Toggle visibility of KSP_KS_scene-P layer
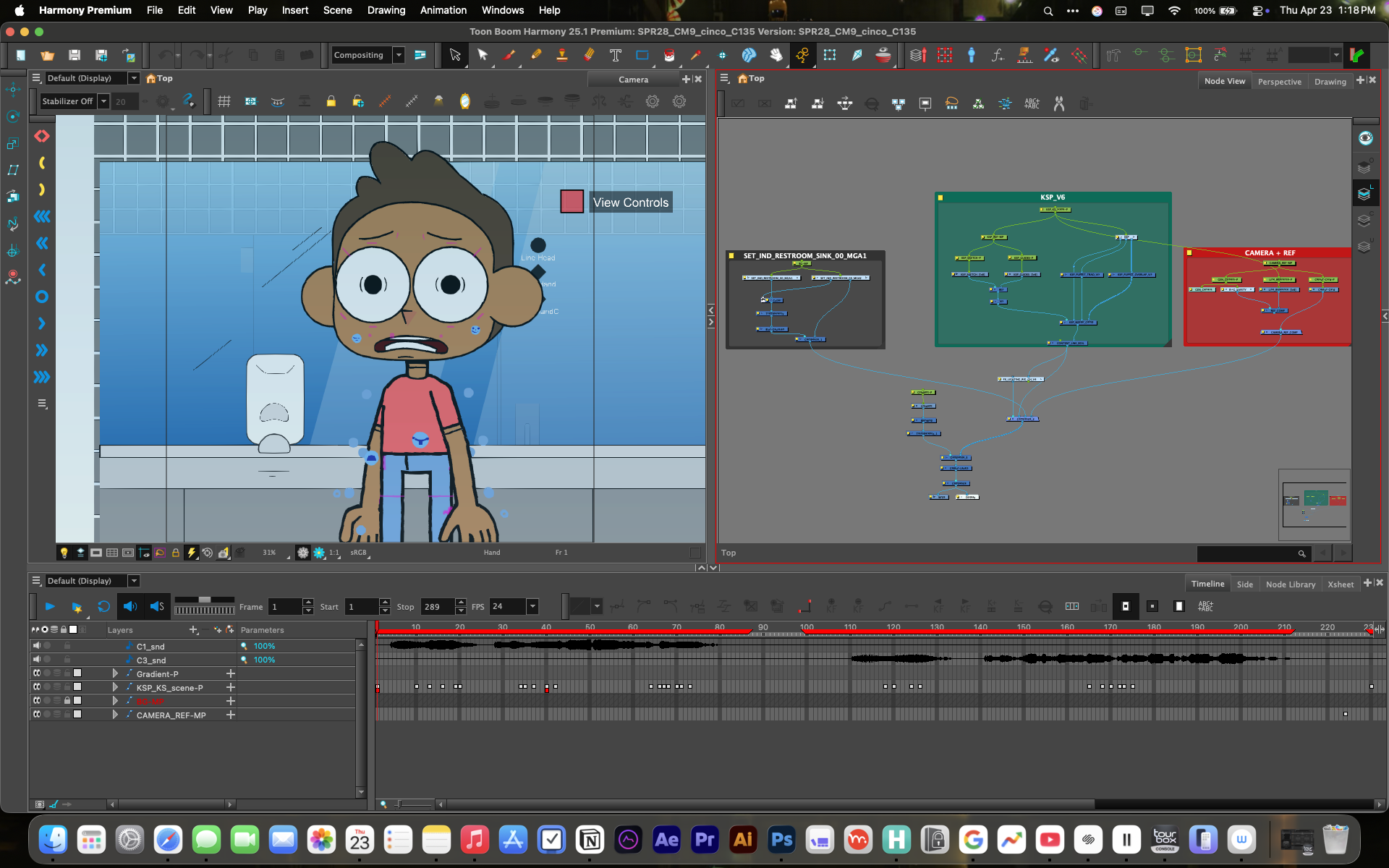This screenshot has width=1389, height=868. [x=37, y=687]
